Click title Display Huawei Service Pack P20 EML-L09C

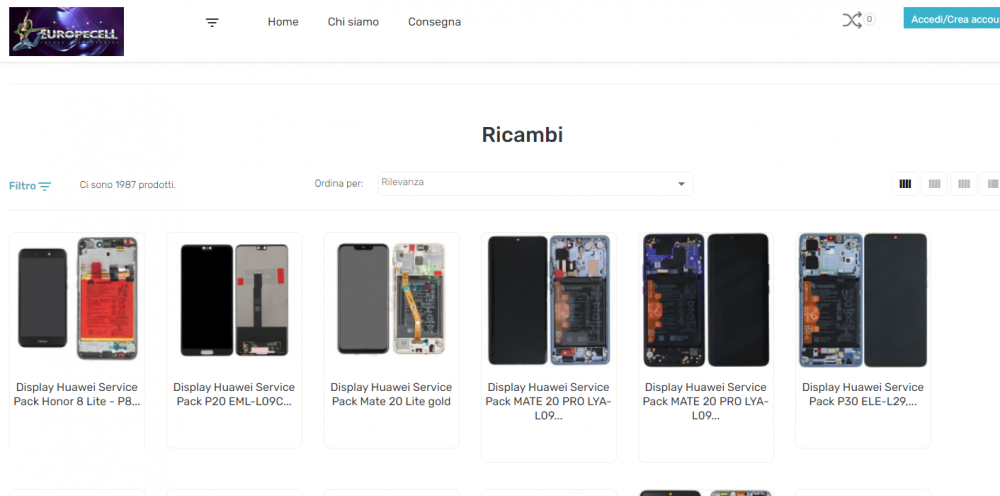234,395
